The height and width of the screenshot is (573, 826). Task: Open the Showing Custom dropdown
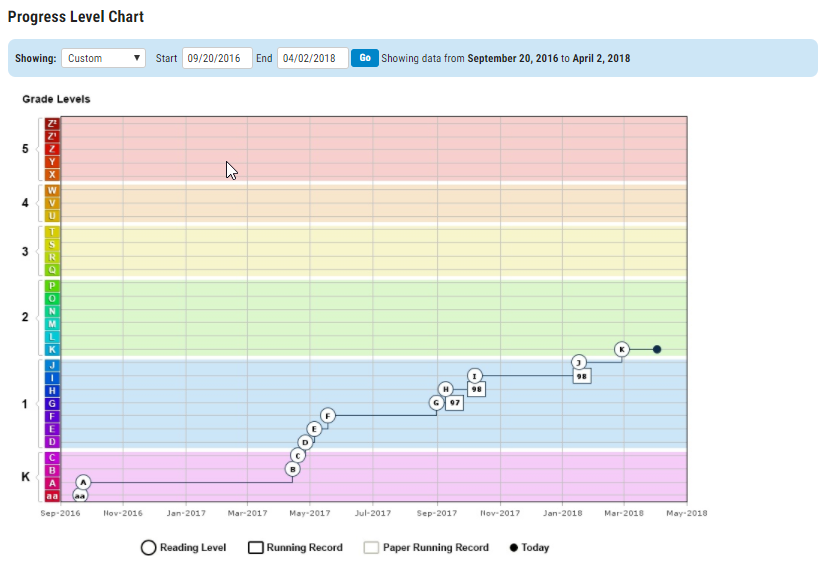click(103, 58)
